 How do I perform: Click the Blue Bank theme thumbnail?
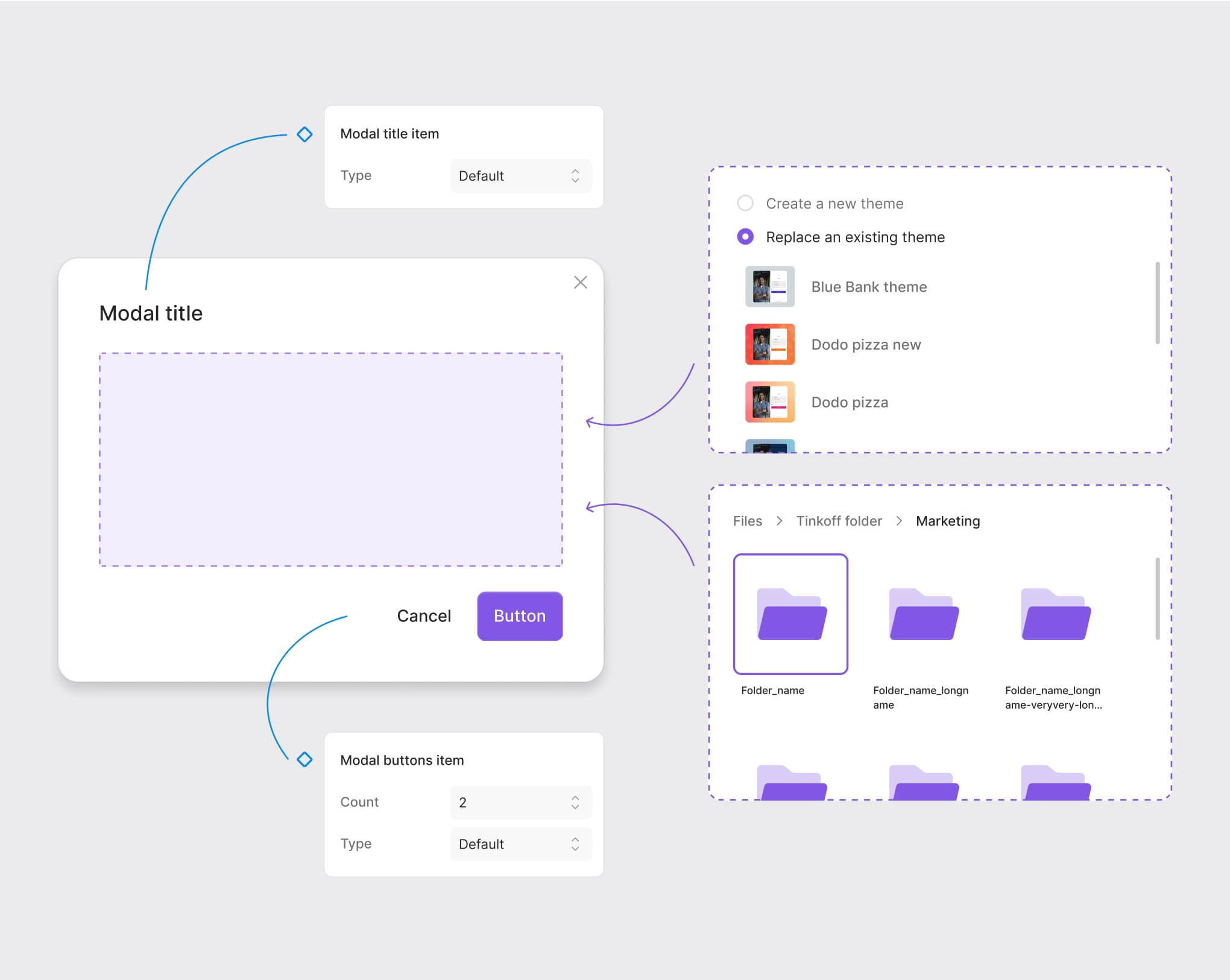point(769,286)
